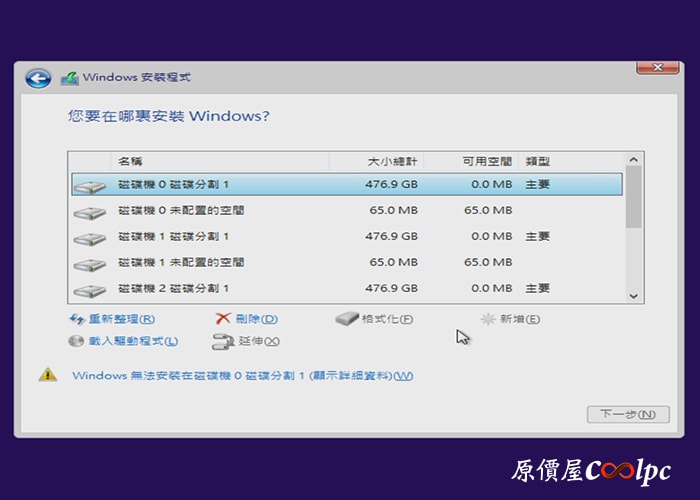Click the Windows setup icon in title bar
Screen dimensions: 700x500
(70, 78)
